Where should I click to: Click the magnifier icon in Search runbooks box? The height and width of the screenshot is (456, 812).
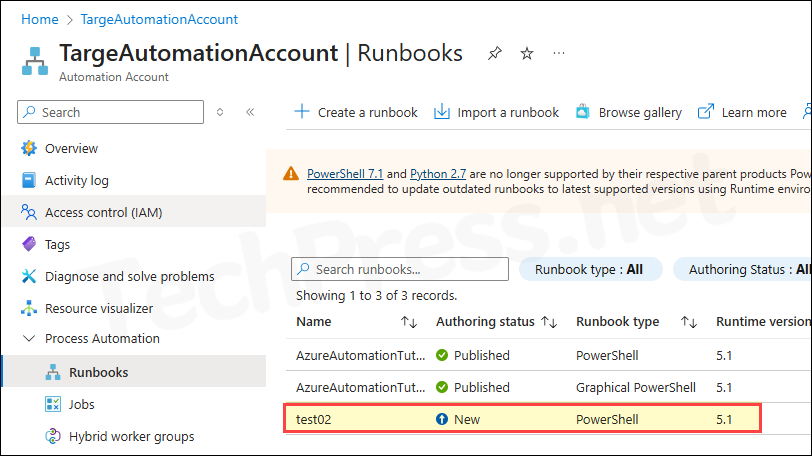point(303,269)
